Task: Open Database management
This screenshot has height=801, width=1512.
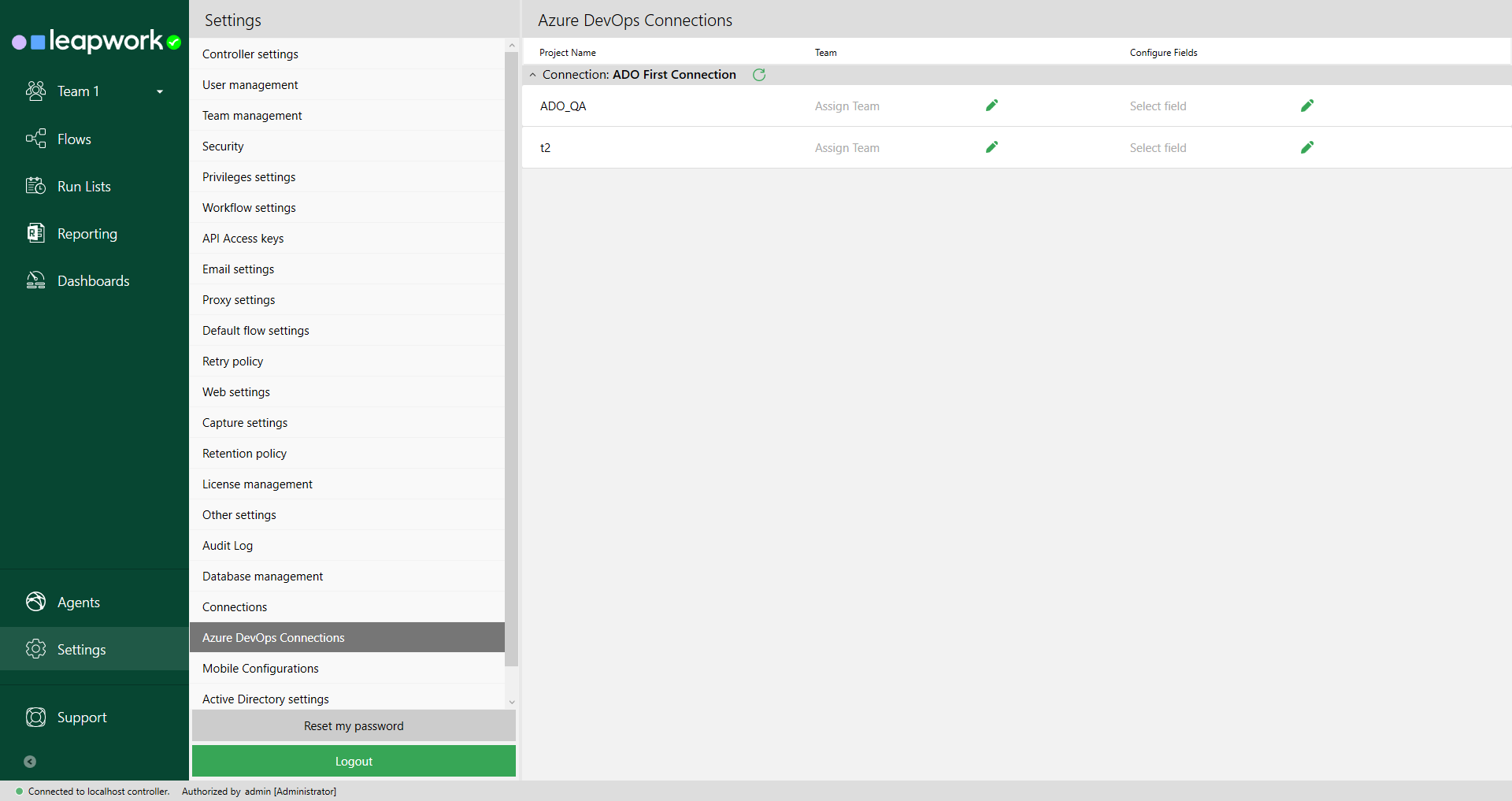Action: click(x=347, y=577)
